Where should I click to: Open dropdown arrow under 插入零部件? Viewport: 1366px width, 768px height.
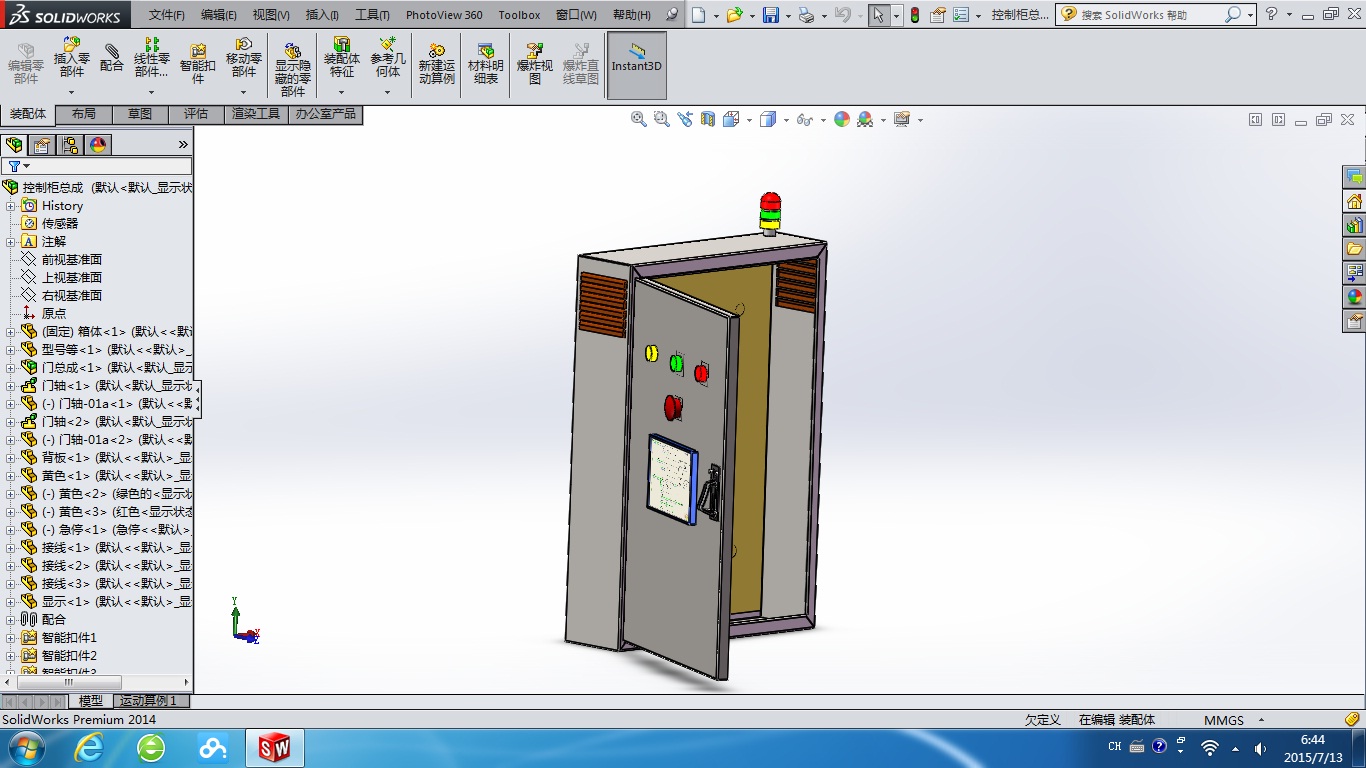pos(71,92)
